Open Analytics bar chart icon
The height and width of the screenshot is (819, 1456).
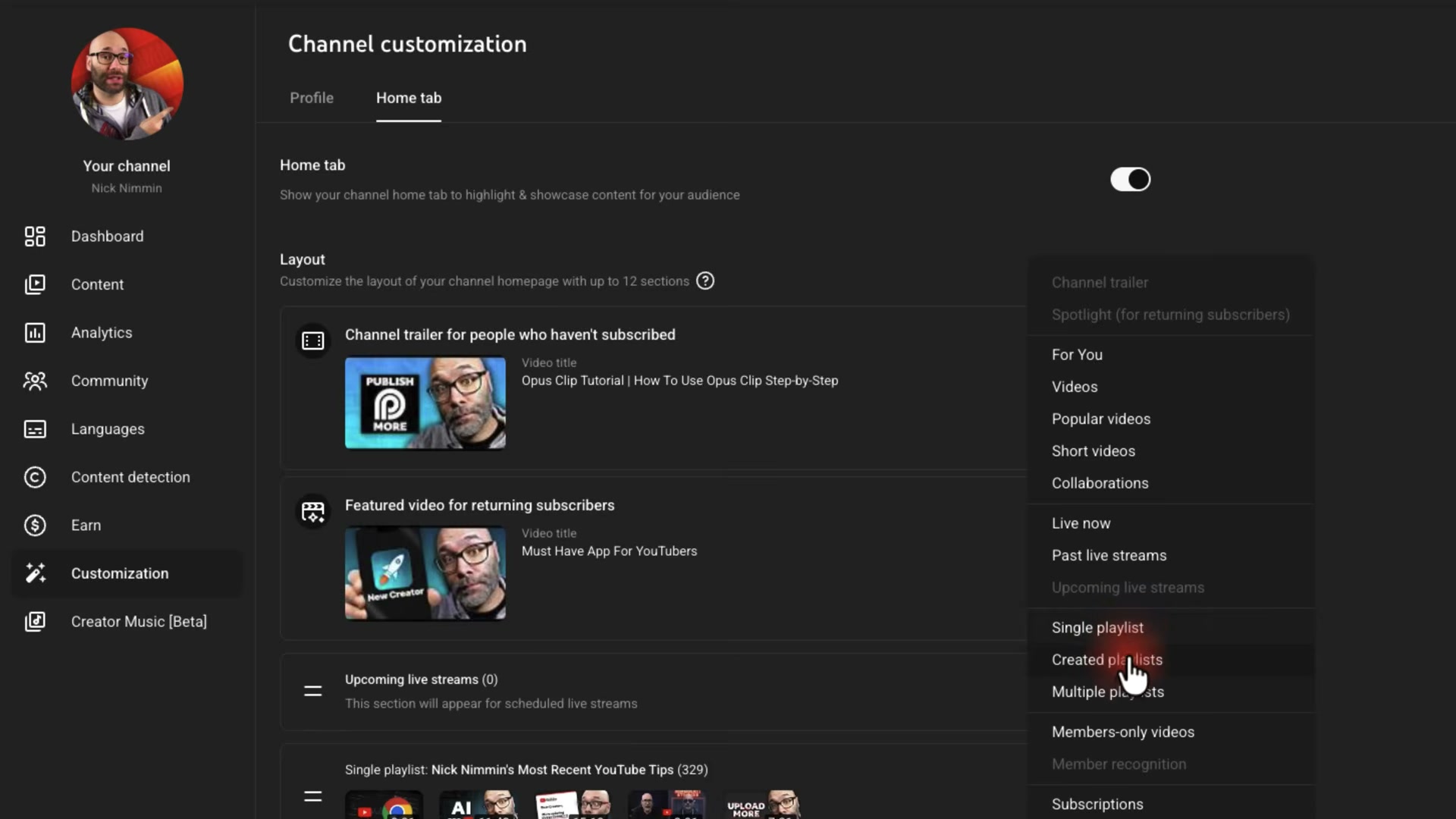tap(35, 333)
